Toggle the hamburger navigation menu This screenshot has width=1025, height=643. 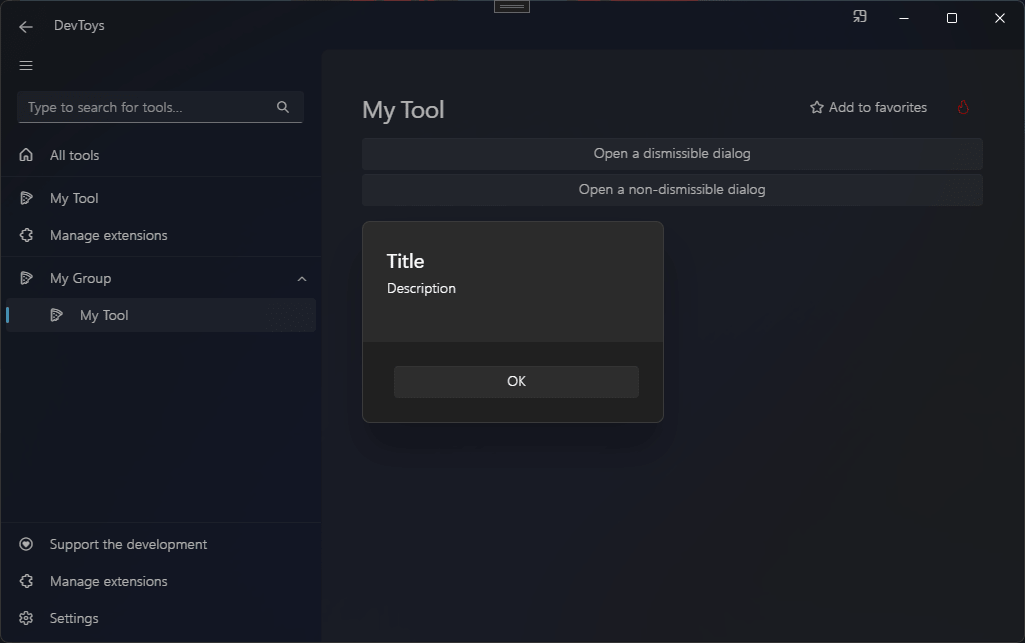(26, 66)
